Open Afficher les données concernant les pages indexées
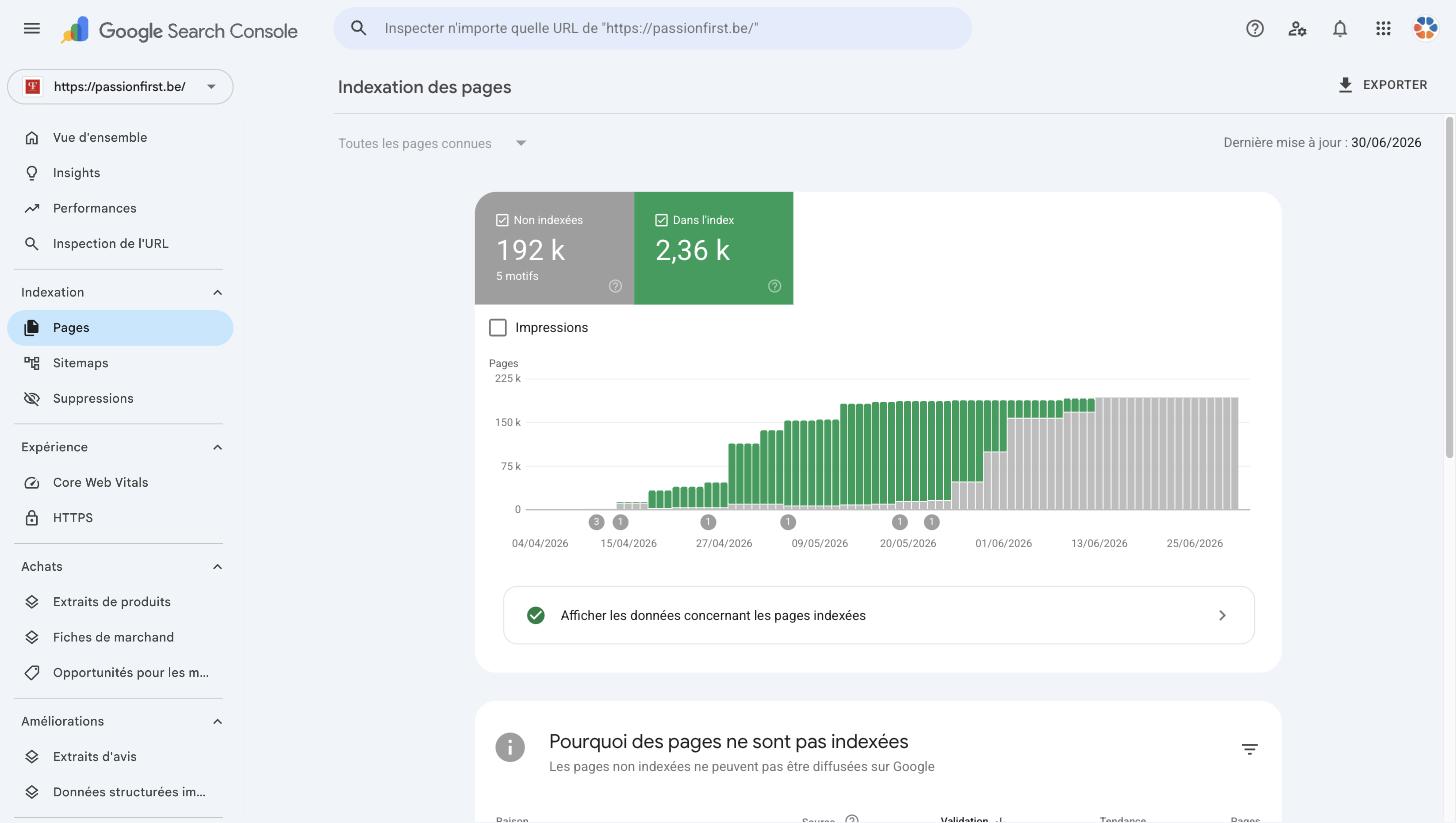The width and height of the screenshot is (1456, 823). point(879,615)
